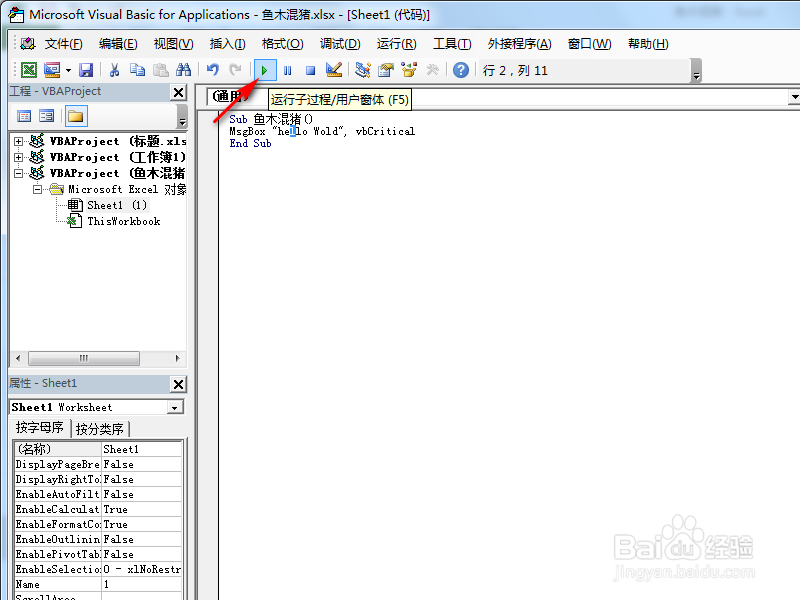Open Object Browser toolbar icon
Image resolution: width=800 pixels, height=600 pixels.
pyautogui.click(x=409, y=70)
